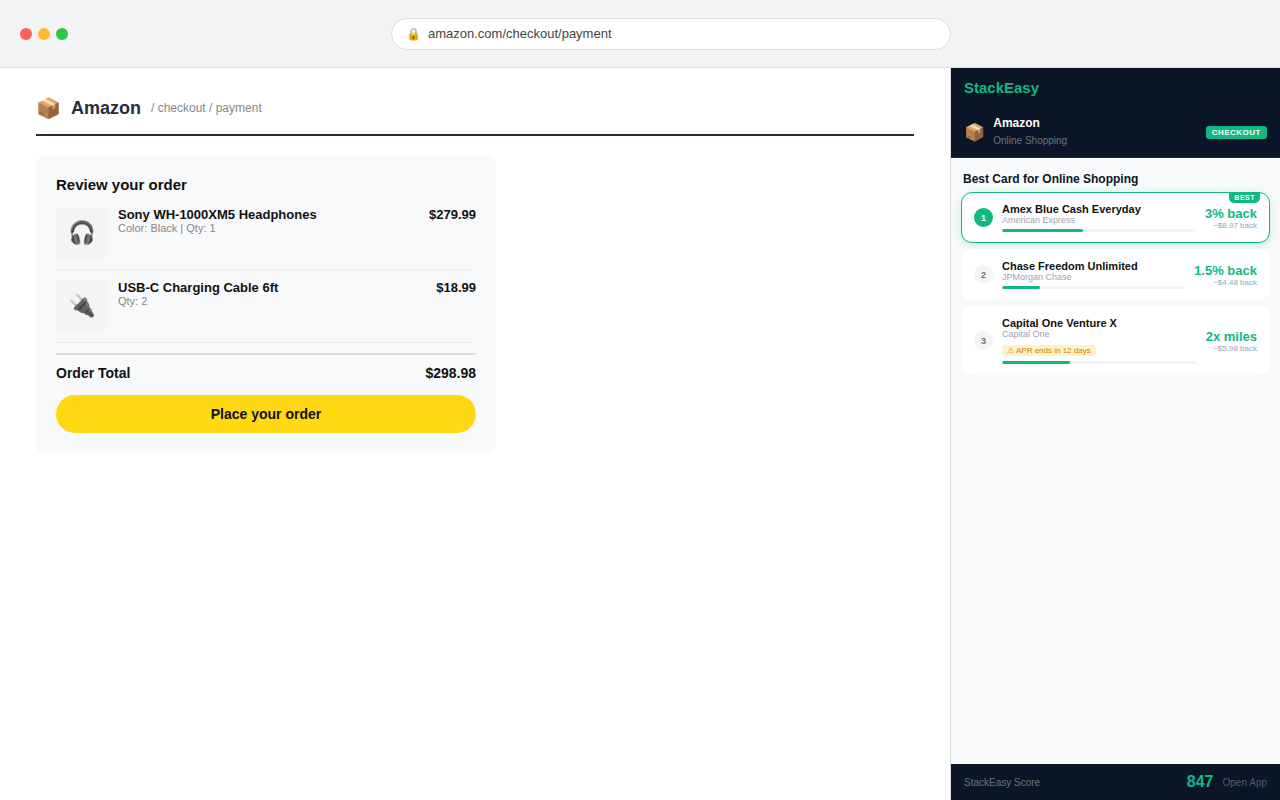The image size is (1280, 800).
Task: Click the Amex card progress bar
Action: [x=1099, y=231]
